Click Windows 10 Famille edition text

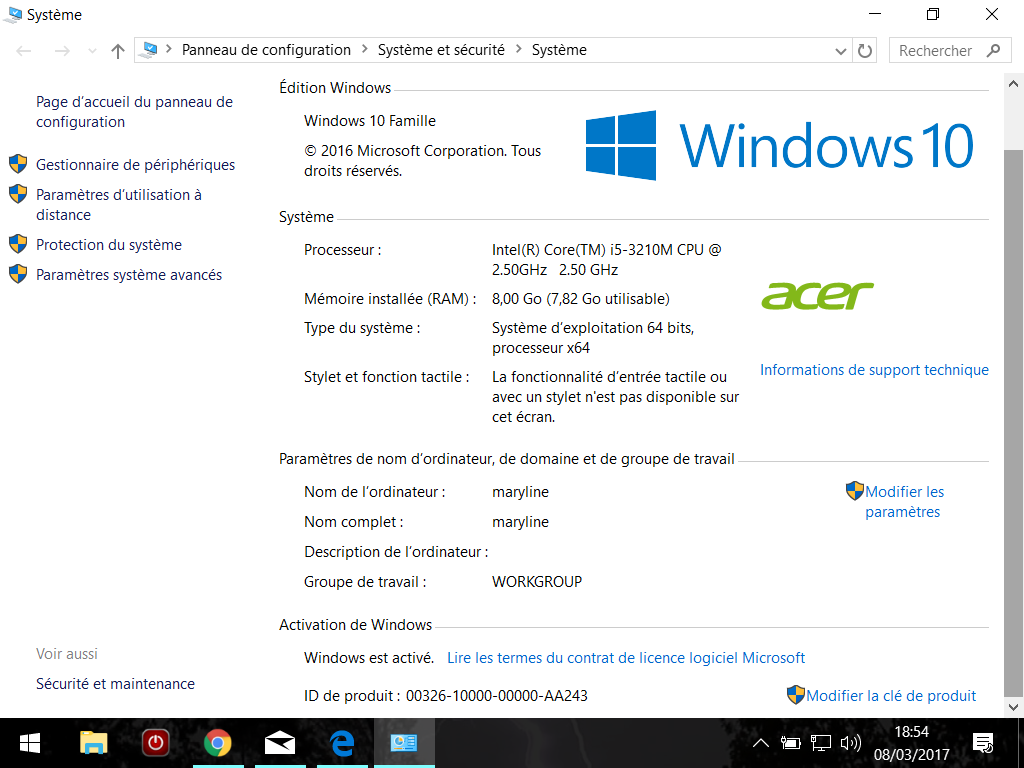370,121
